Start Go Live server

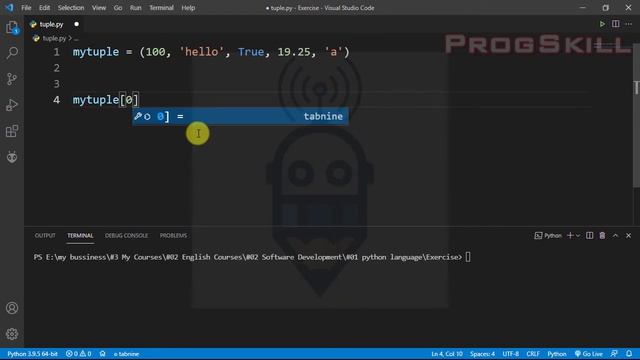[x=589, y=354]
